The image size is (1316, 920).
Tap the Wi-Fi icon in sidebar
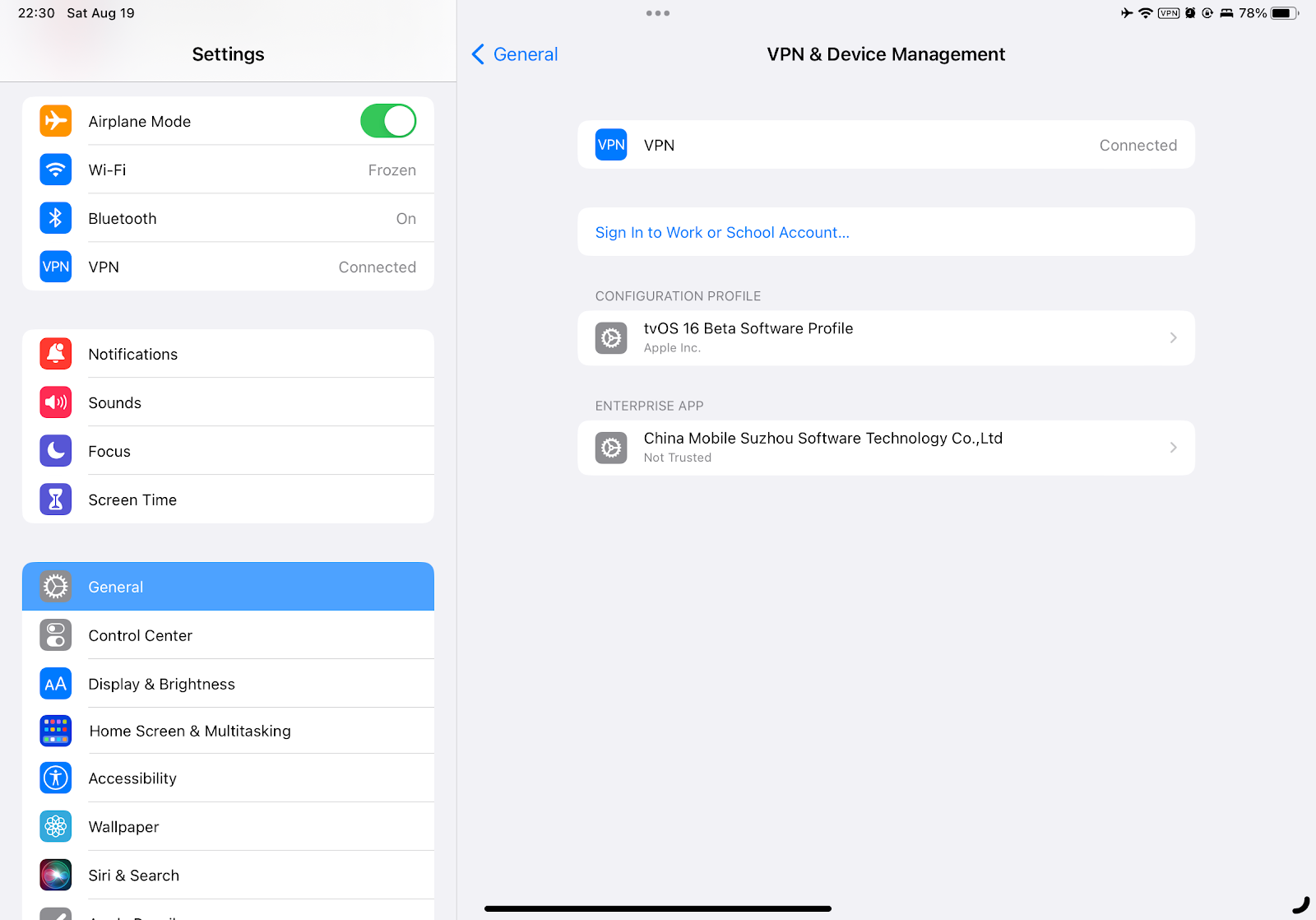(x=56, y=170)
